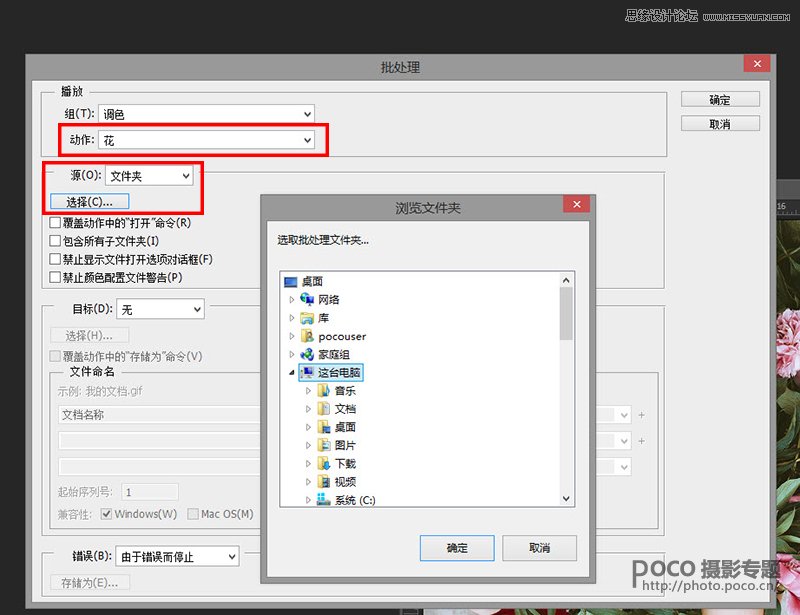Expand the 下载 folder arrow
Screen dimensions: 800x615
(308, 463)
